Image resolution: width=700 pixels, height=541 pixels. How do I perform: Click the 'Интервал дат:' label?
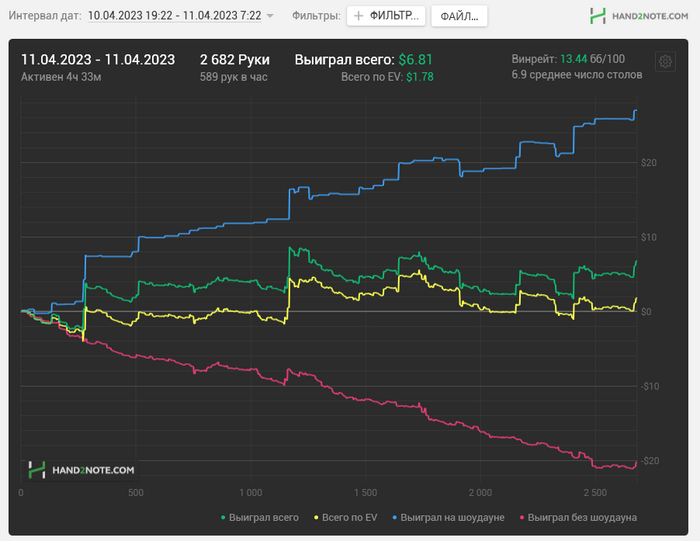(x=45, y=16)
